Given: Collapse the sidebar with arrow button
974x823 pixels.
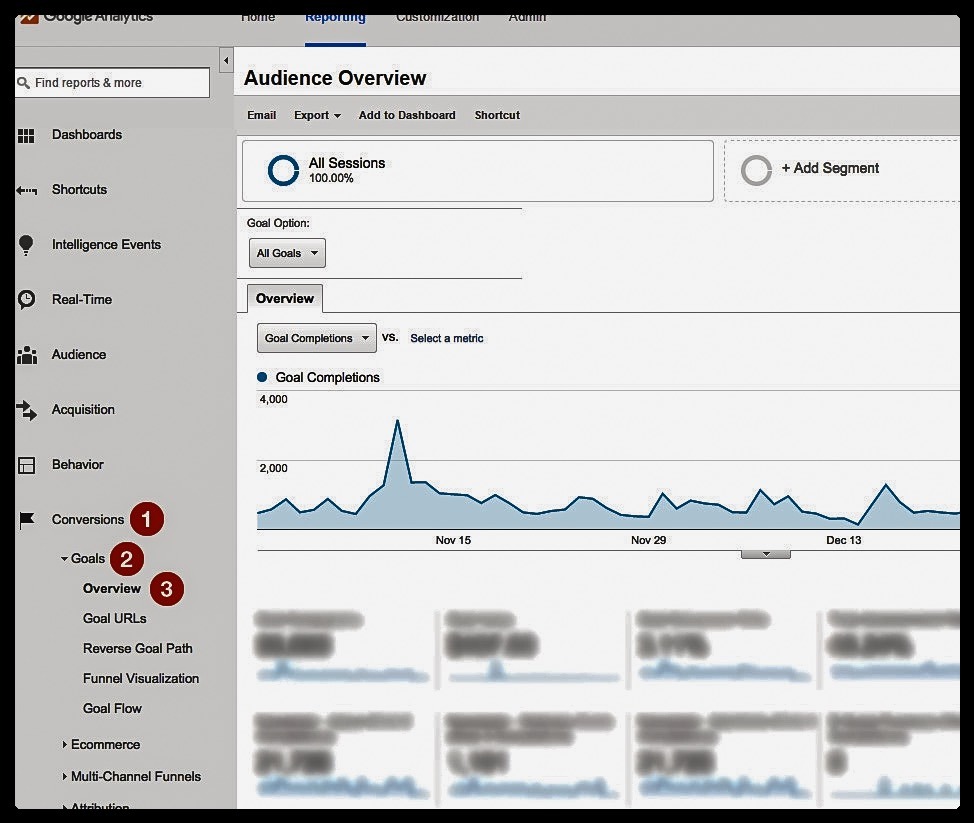Looking at the screenshot, I should pyautogui.click(x=226, y=60).
